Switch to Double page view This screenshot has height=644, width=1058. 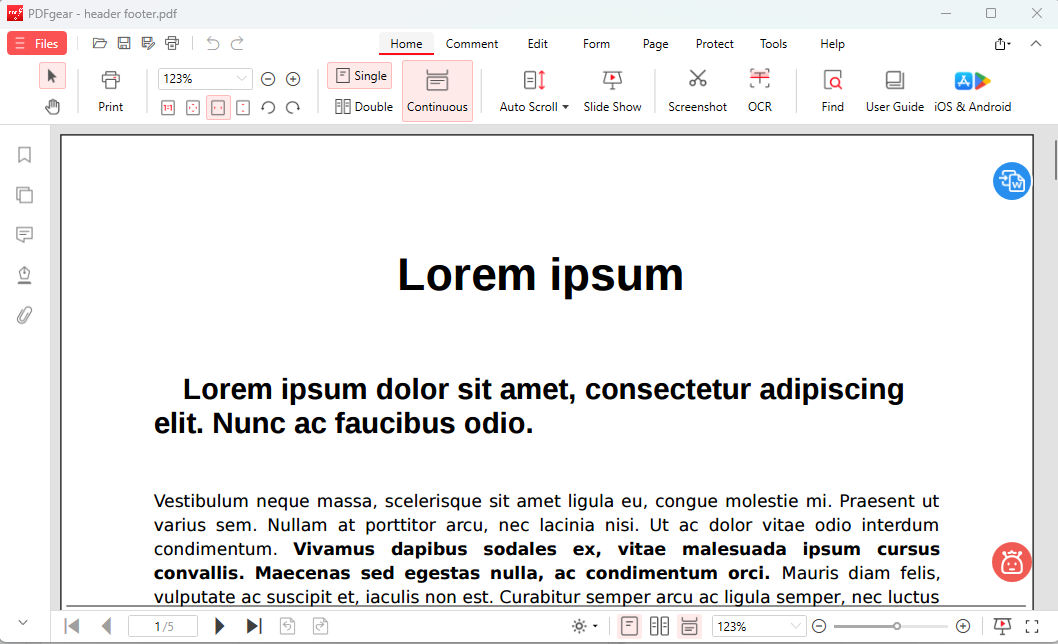pyautogui.click(x=363, y=107)
